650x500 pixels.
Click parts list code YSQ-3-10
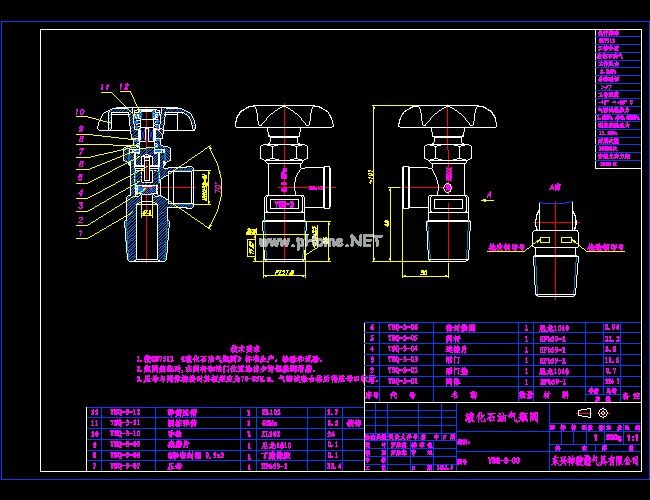click(125, 434)
